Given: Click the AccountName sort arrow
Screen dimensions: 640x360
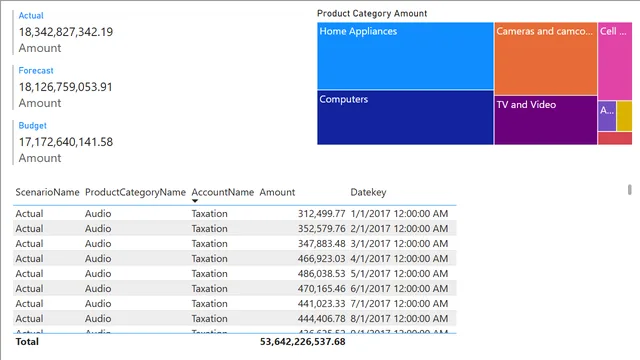Looking at the screenshot, I should coord(195,201).
